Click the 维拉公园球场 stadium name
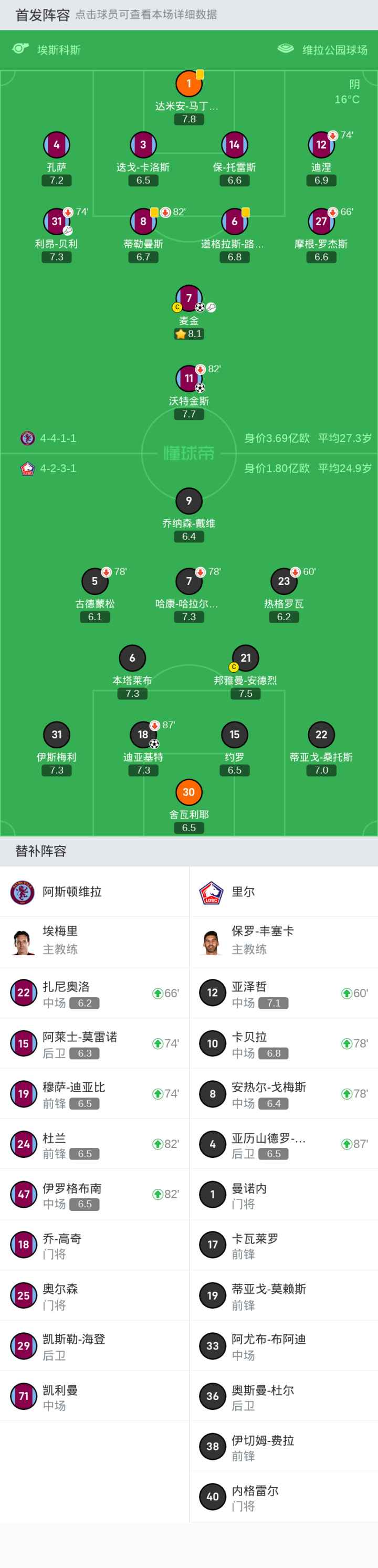 [x=335, y=50]
